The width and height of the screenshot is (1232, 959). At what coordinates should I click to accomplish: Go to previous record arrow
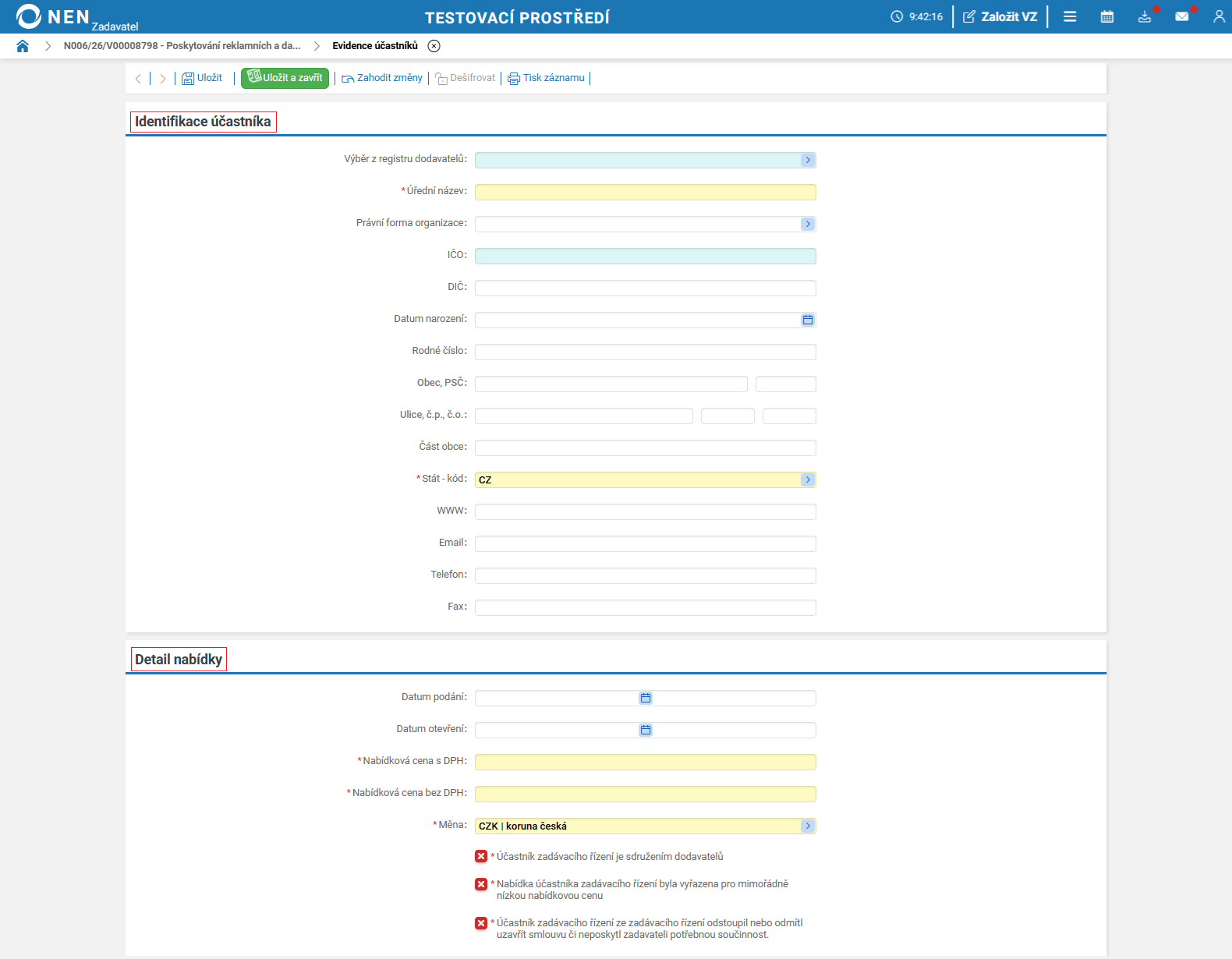pos(138,78)
